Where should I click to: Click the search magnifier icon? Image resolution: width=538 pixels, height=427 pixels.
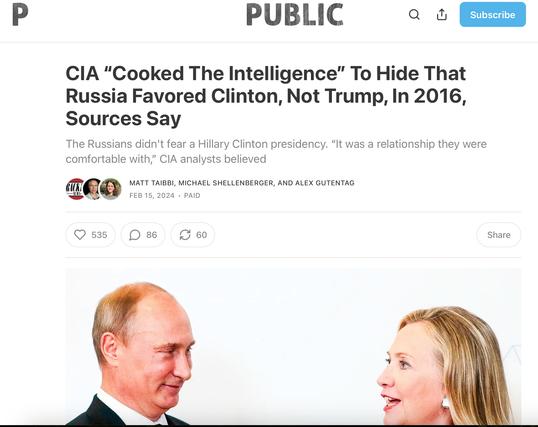point(414,14)
